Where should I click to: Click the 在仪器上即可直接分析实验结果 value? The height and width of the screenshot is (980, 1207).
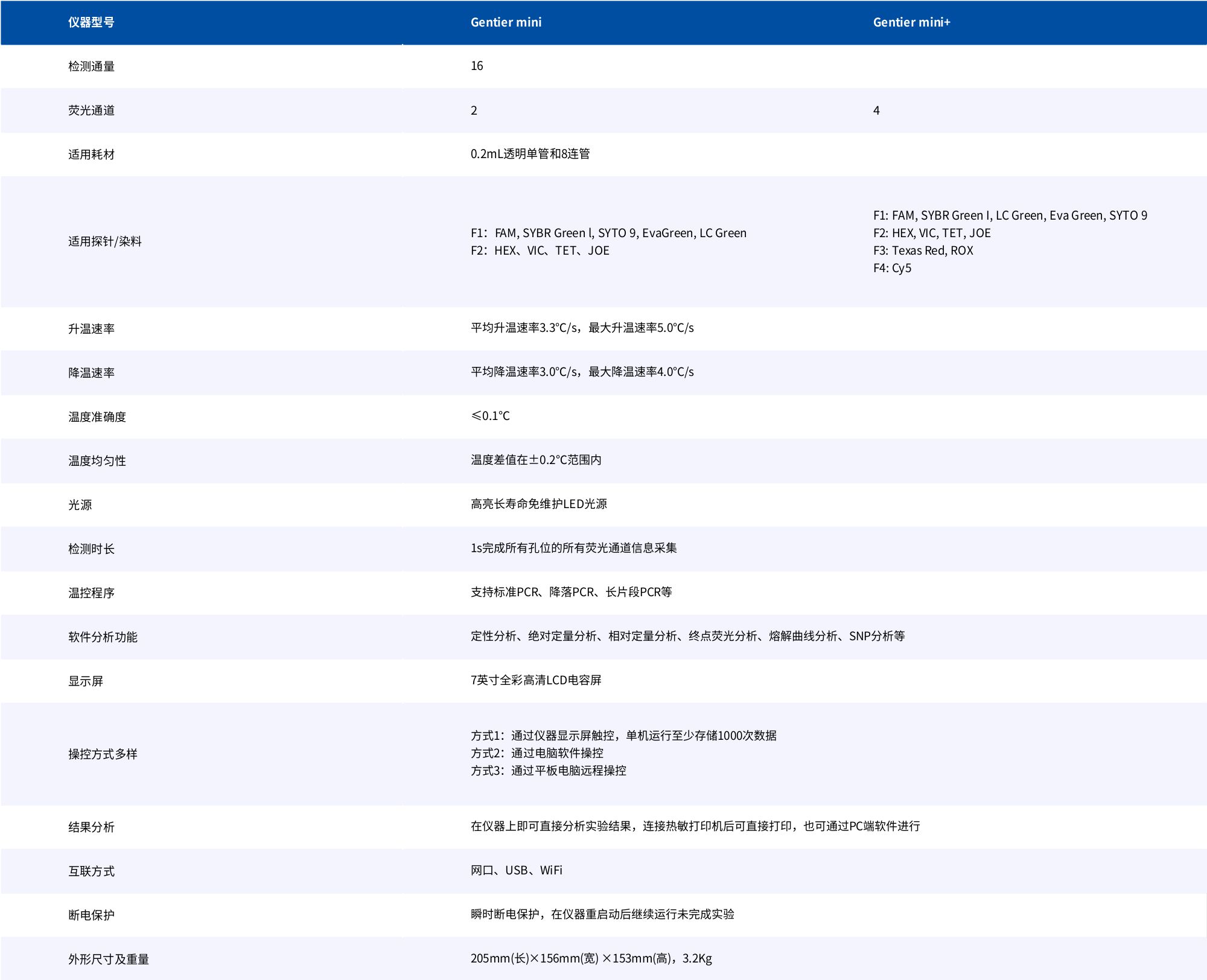click(695, 826)
